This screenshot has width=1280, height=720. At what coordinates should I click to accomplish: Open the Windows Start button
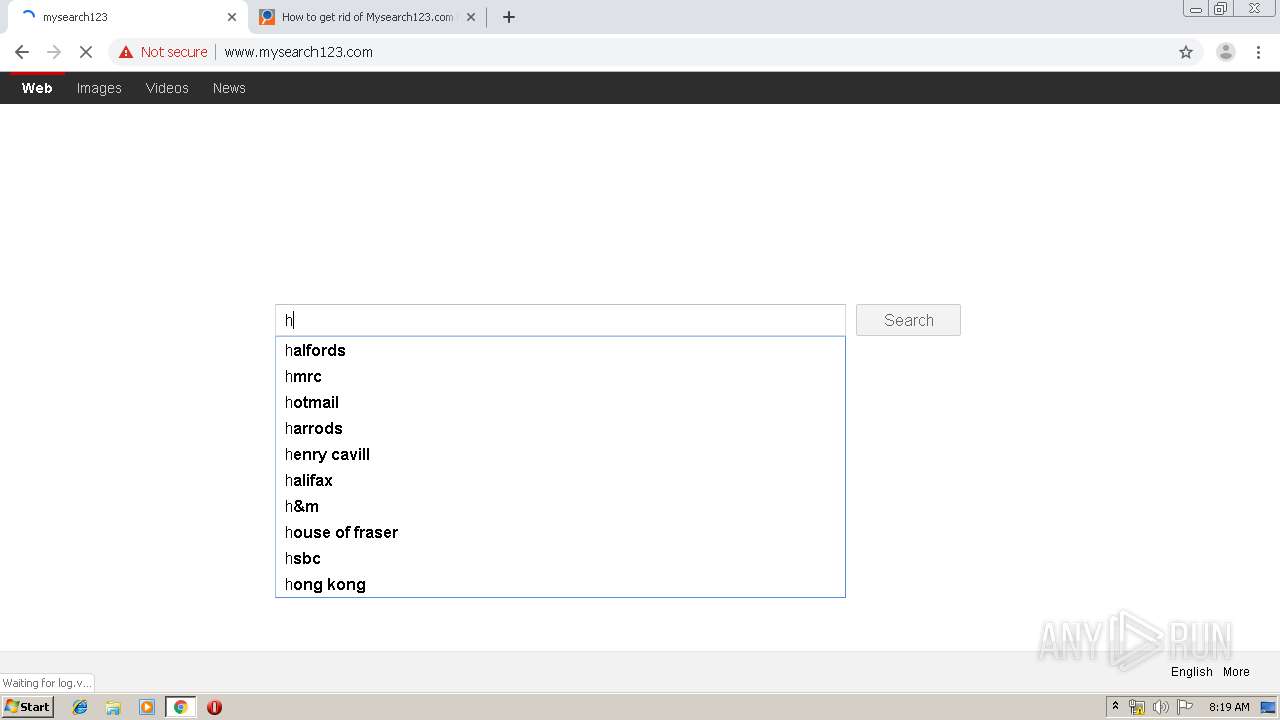pyautogui.click(x=27, y=707)
